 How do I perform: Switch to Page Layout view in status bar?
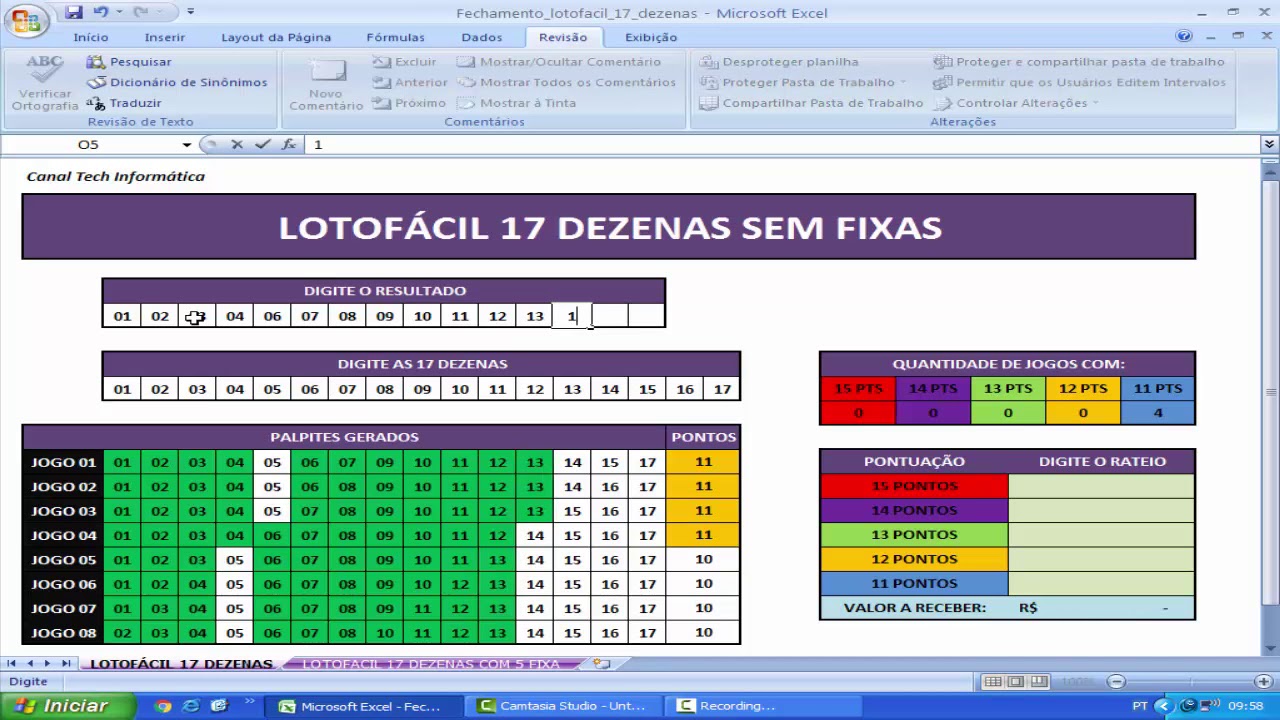pyautogui.click(x=1015, y=682)
